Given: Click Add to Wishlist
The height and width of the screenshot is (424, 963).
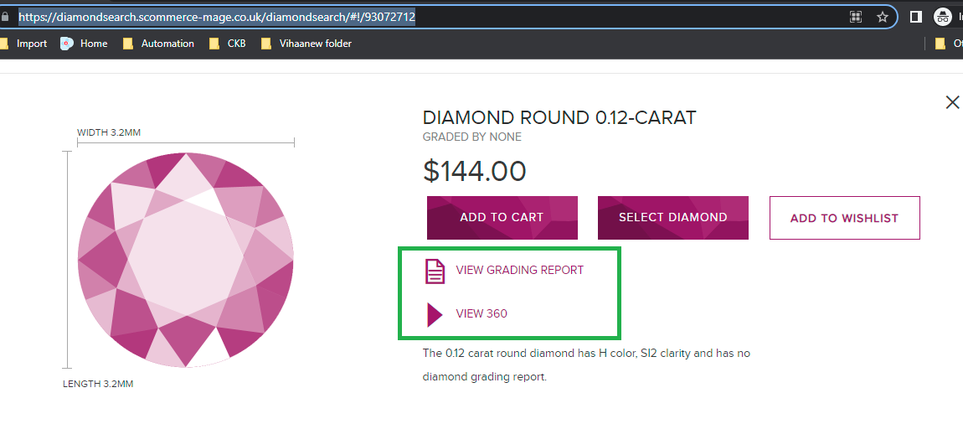Looking at the screenshot, I should [844, 218].
